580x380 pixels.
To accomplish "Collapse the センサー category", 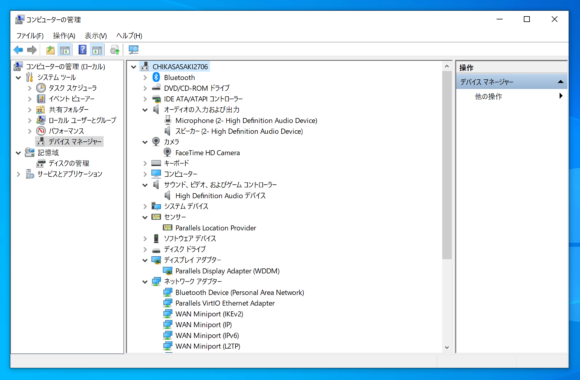I will coord(145,217).
